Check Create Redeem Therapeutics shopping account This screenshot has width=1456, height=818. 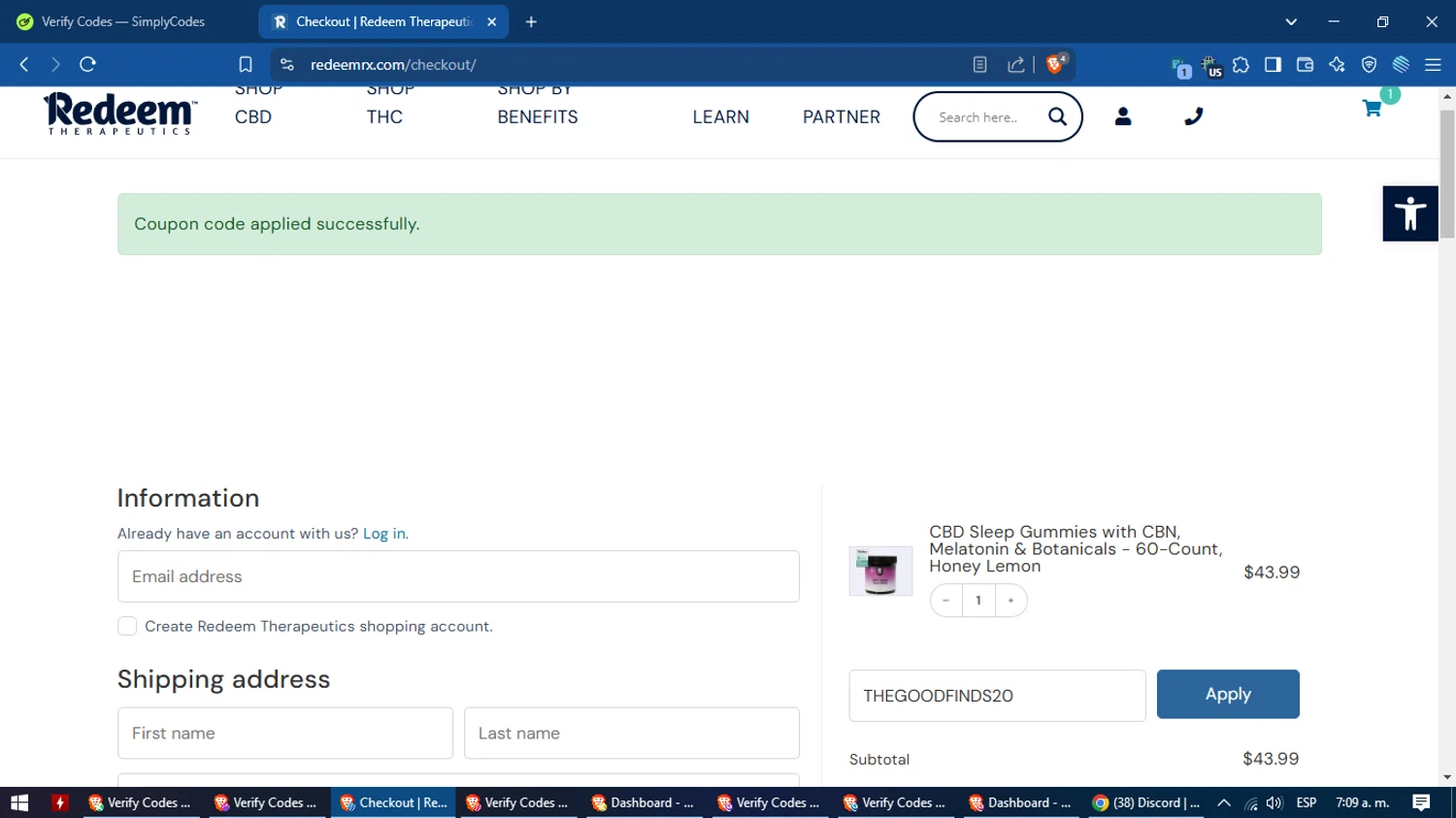point(127,626)
